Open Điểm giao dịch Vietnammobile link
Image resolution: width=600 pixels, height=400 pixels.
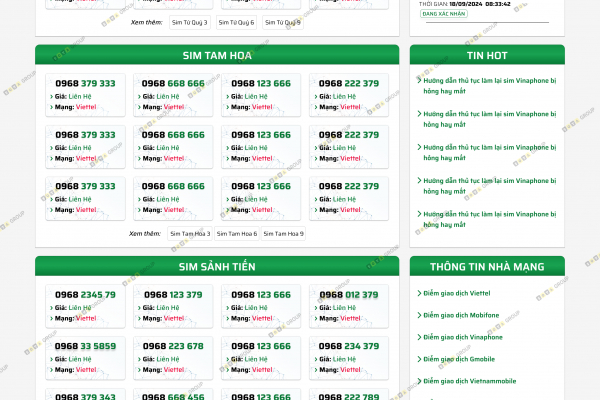click(470, 381)
